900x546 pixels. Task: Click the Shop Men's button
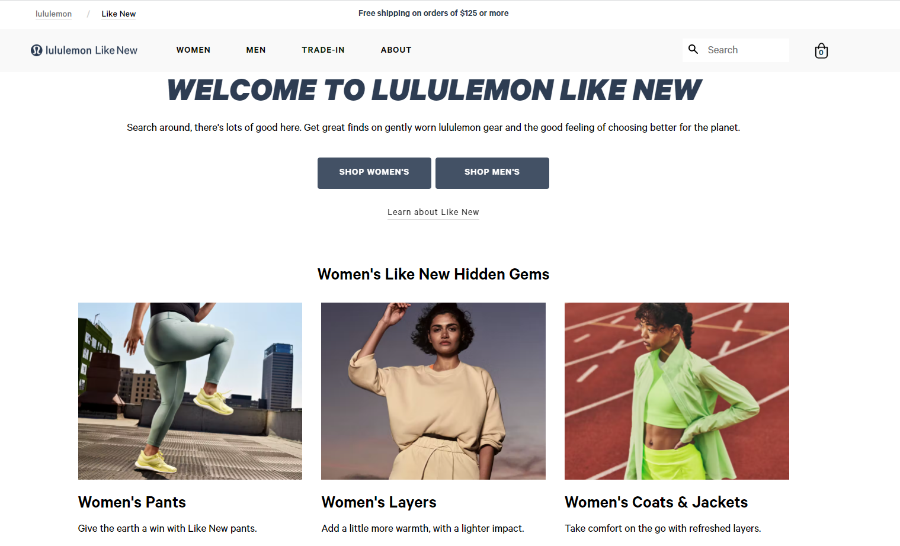pos(492,173)
